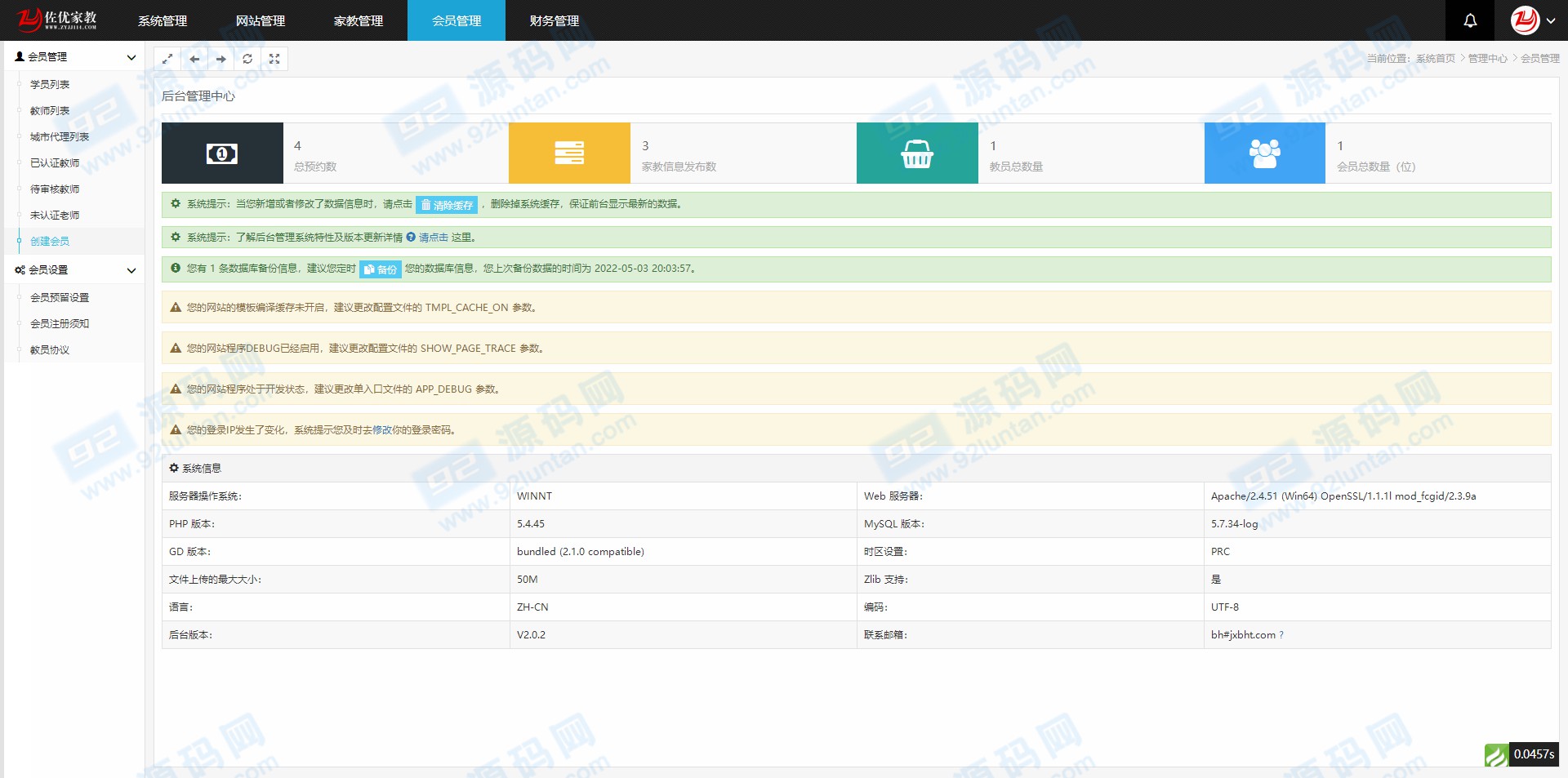Click the back arrow toolbar icon

pos(194,59)
